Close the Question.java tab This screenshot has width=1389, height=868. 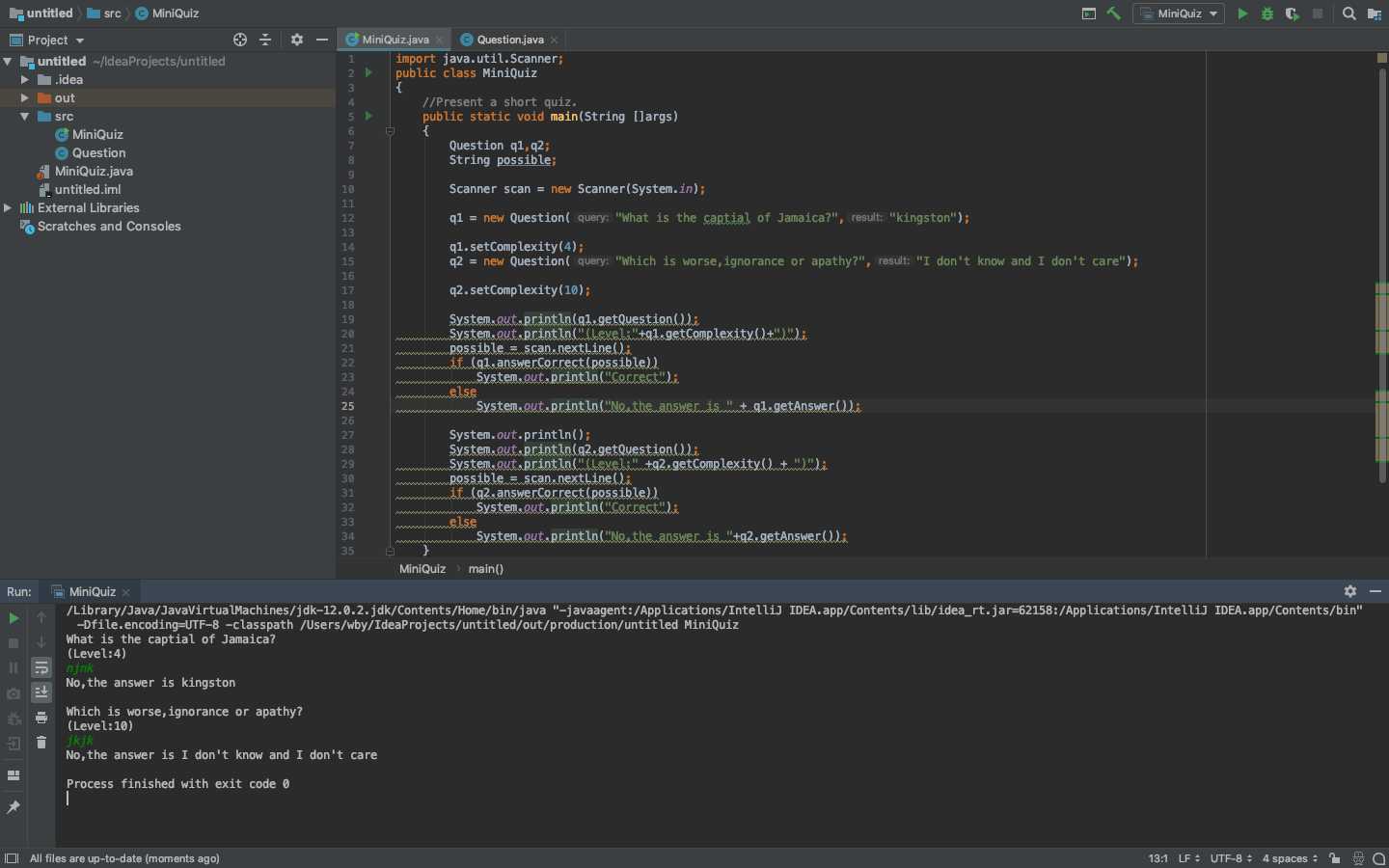click(554, 40)
